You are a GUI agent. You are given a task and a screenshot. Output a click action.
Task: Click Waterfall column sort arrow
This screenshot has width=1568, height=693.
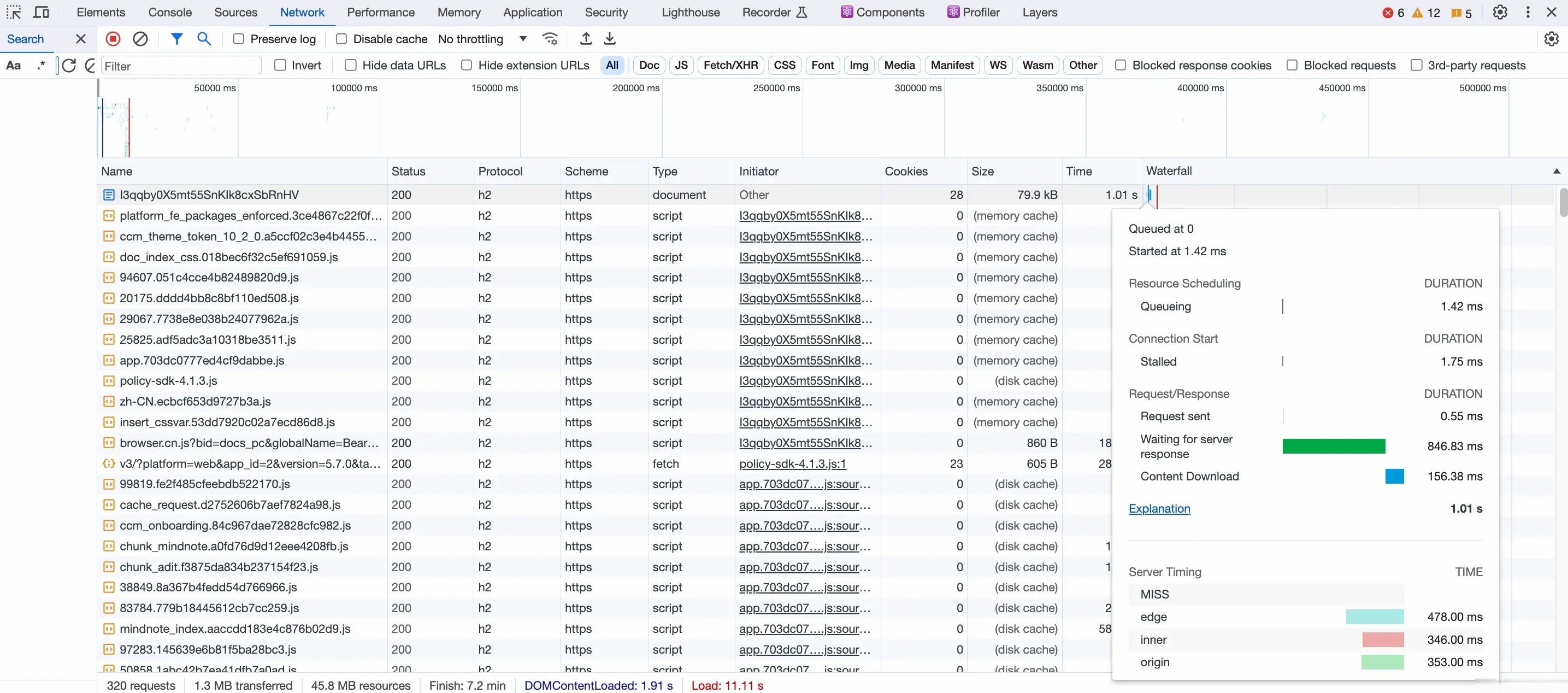tap(1556, 171)
